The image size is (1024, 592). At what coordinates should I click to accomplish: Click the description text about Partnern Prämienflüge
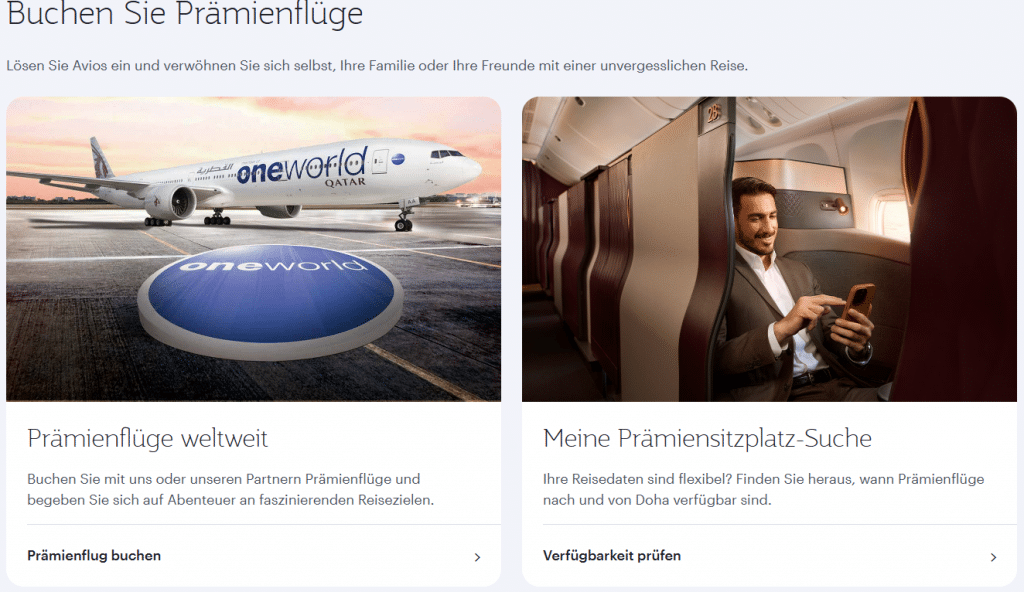click(x=231, y=489)
